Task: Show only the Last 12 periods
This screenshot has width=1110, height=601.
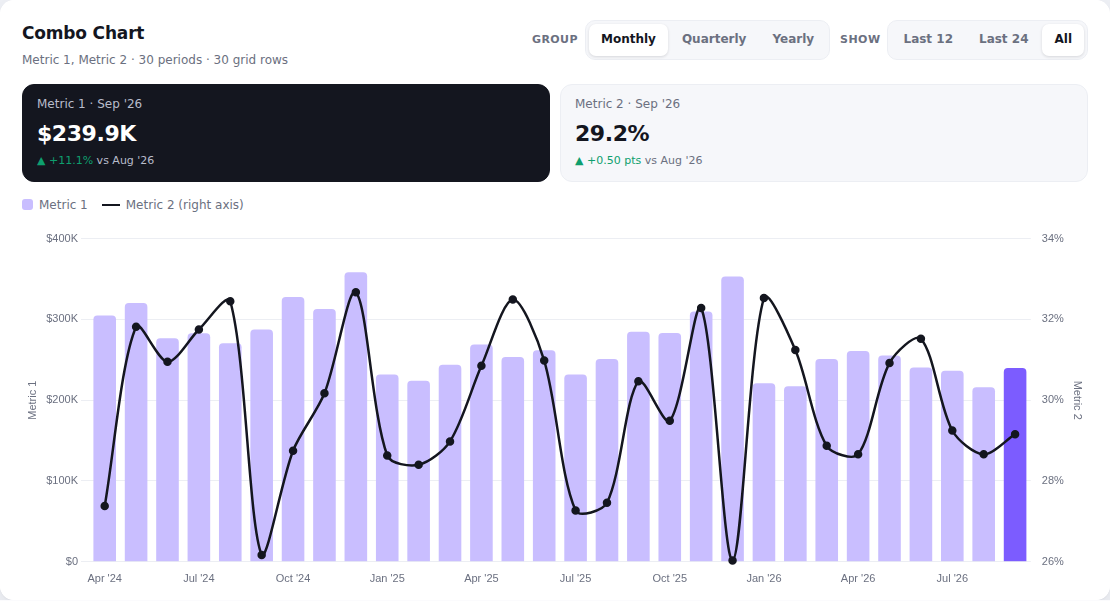Action: 927,39
